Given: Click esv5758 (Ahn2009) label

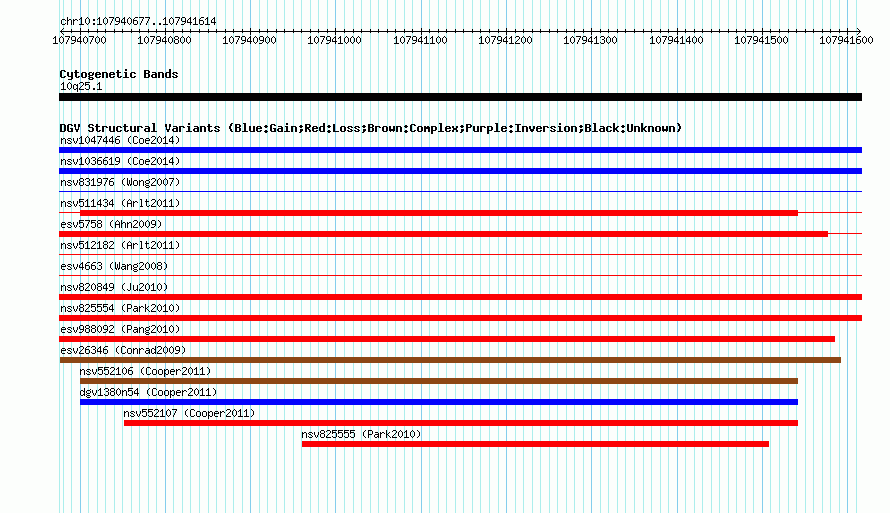Looking at the screenshot, I should 111,224.
